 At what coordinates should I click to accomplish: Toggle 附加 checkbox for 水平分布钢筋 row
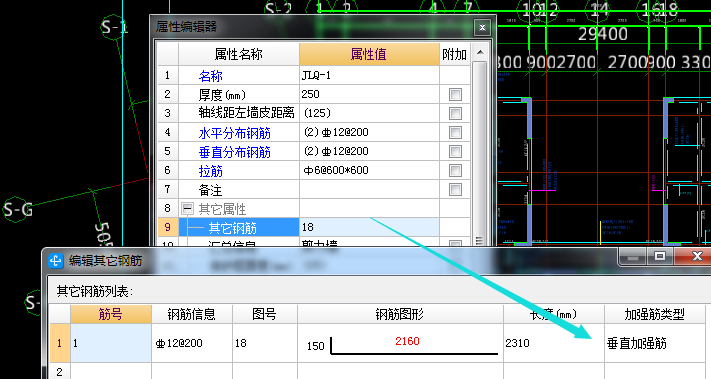pos(455,132)
